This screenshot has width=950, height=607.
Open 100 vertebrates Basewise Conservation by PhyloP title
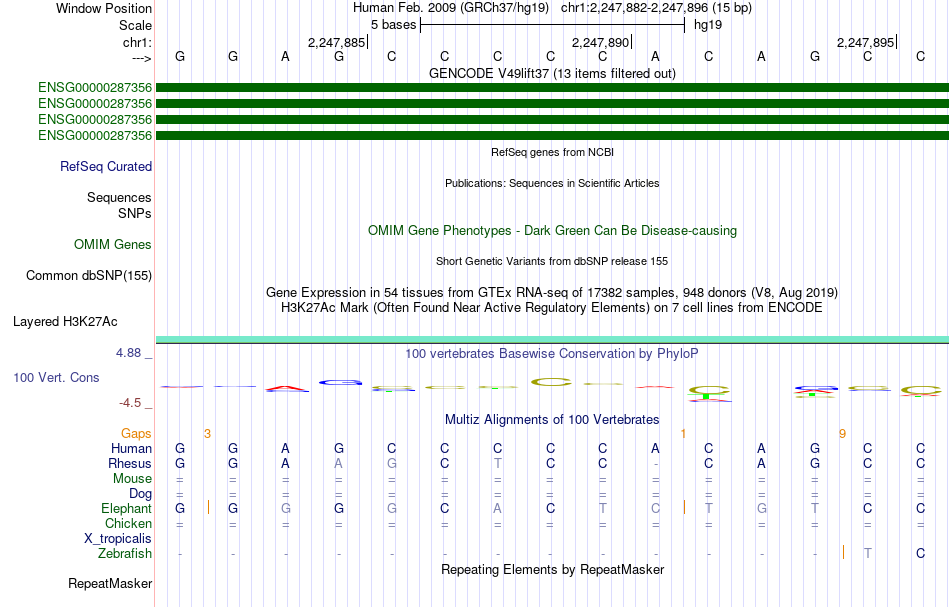[x=552, y=354]
